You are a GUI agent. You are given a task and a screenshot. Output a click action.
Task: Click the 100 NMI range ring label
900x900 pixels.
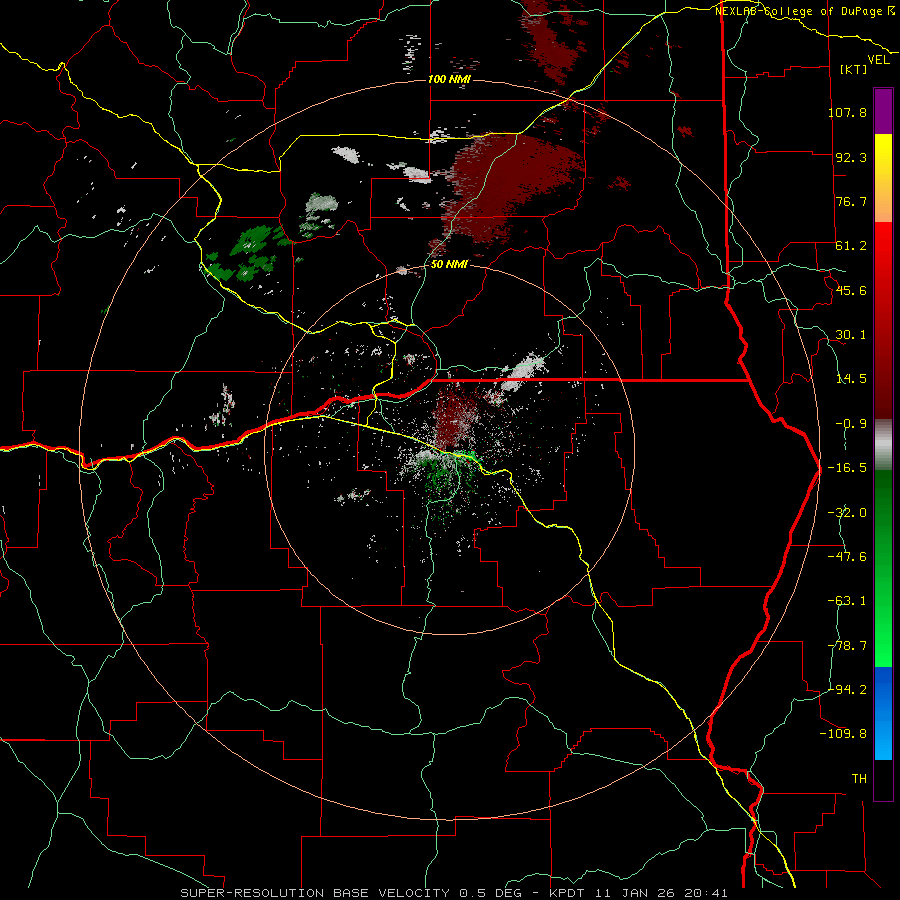click(x=449, y=79)
